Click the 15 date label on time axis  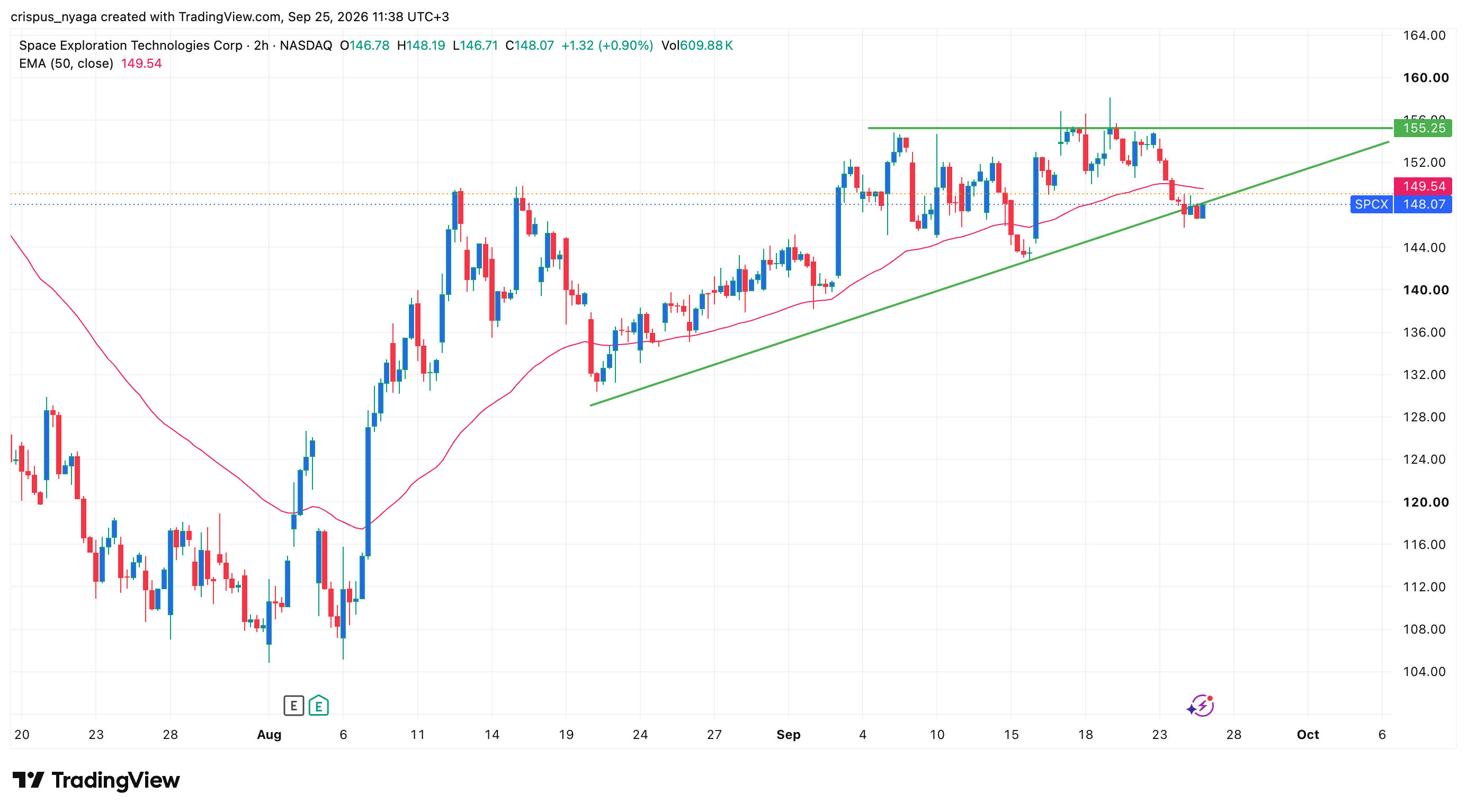(x=1011, y=735)
